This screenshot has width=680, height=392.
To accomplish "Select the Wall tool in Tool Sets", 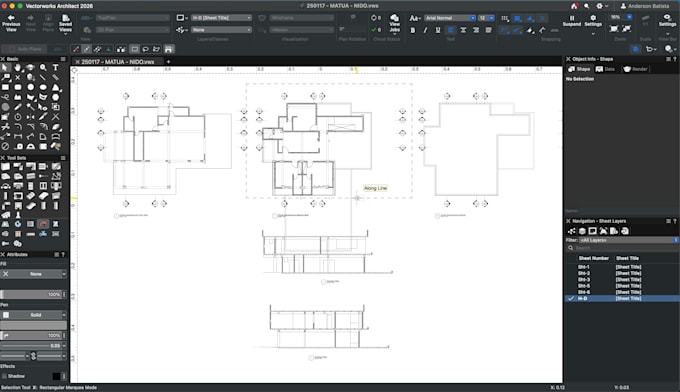I will (x=5, y=167).
